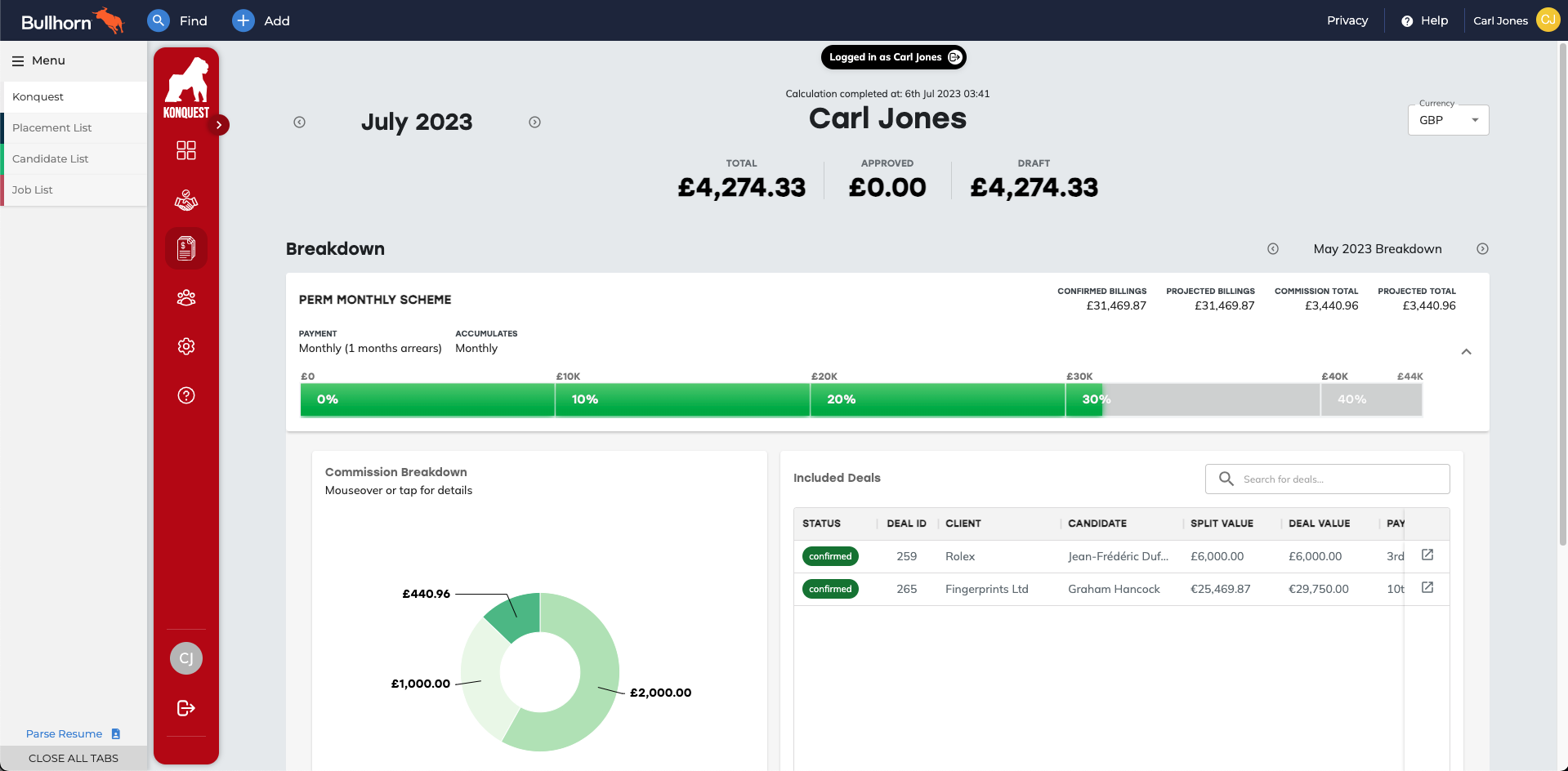Collapse the Perm Monthly Scheme panel
The width and height of the screenshot is (1568, 771).
click(x=1466, y=352)
